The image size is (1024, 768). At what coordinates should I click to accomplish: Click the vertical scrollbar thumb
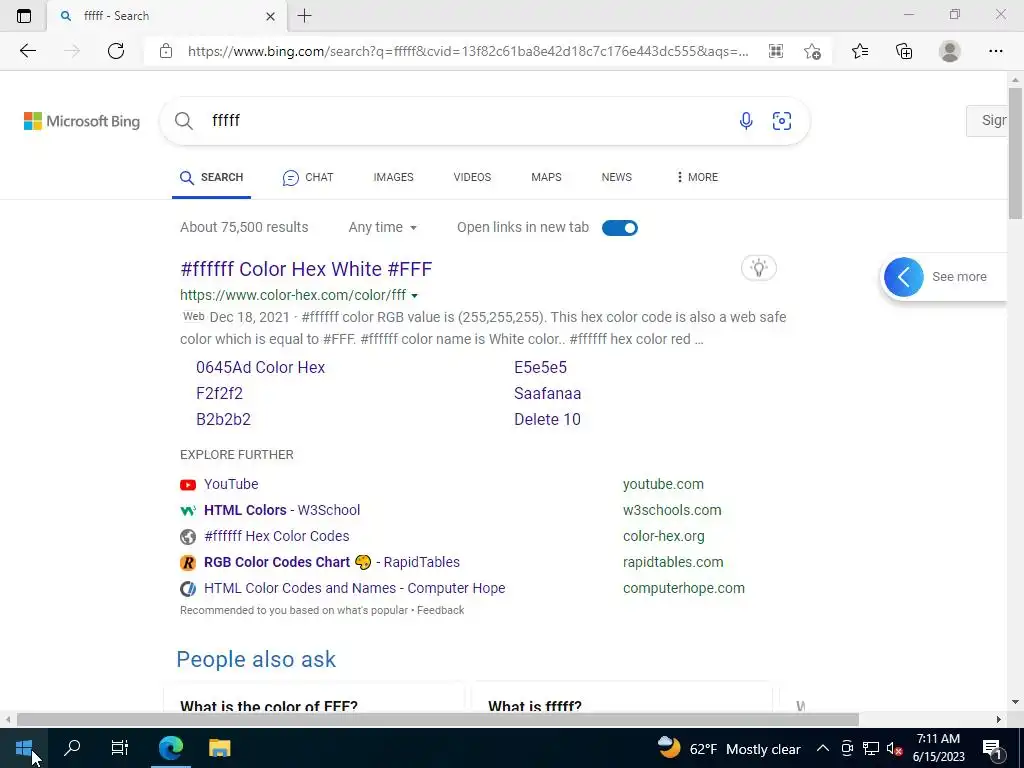pos(1015,153)
